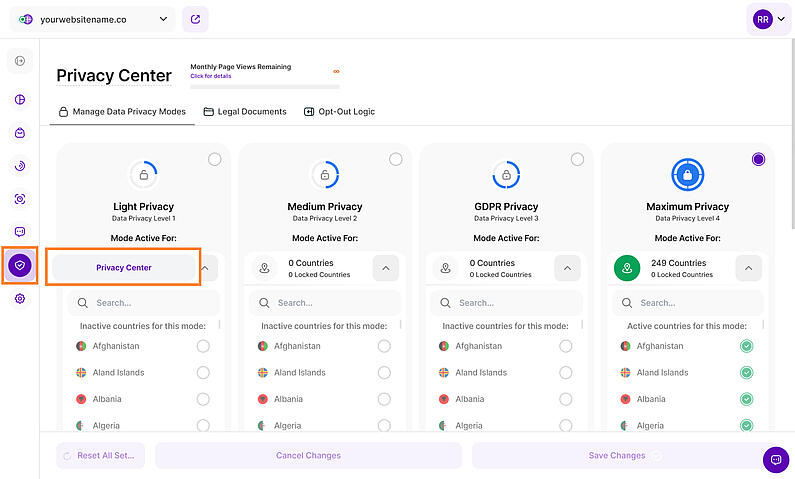The width and height of the screenshot is (795, 479).
Task: Switch to Manage Data Privacy Modes tab
Action: pos(122,112)
